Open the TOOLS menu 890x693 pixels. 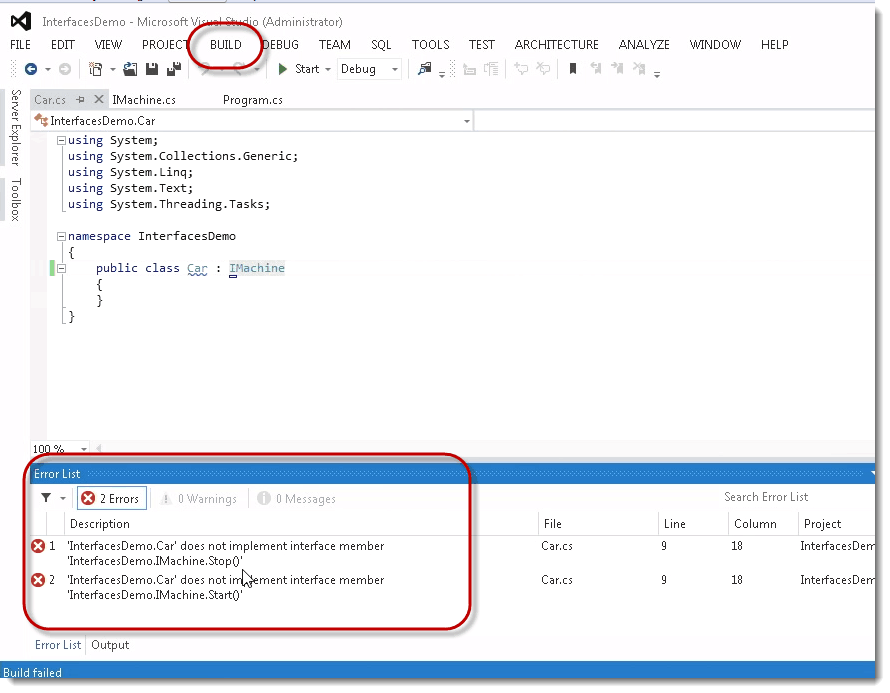(x=430, y=45)
